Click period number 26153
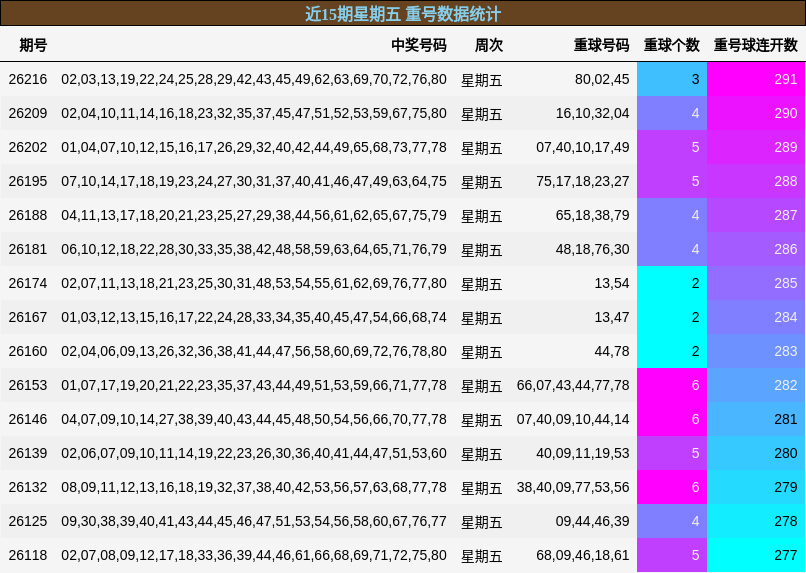This screenshot has height=573, width=806. click(28, 385)
